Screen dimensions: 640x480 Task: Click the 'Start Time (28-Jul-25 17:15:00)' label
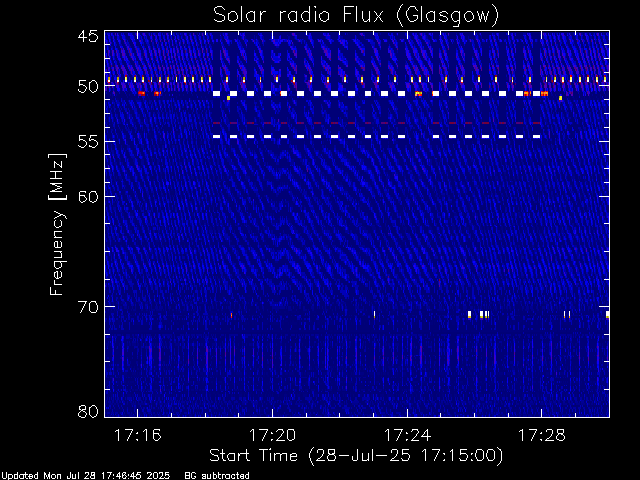click(356, 456)
